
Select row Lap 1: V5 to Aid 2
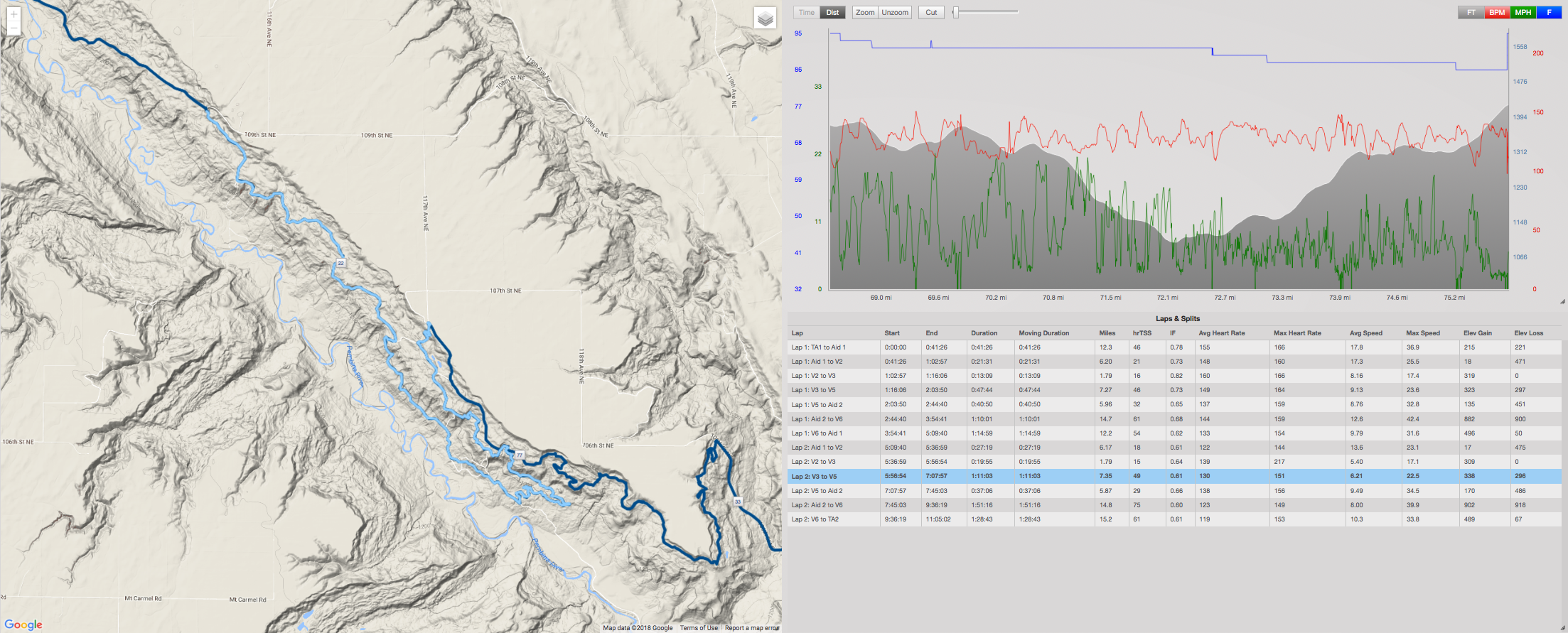point(1174,404)
